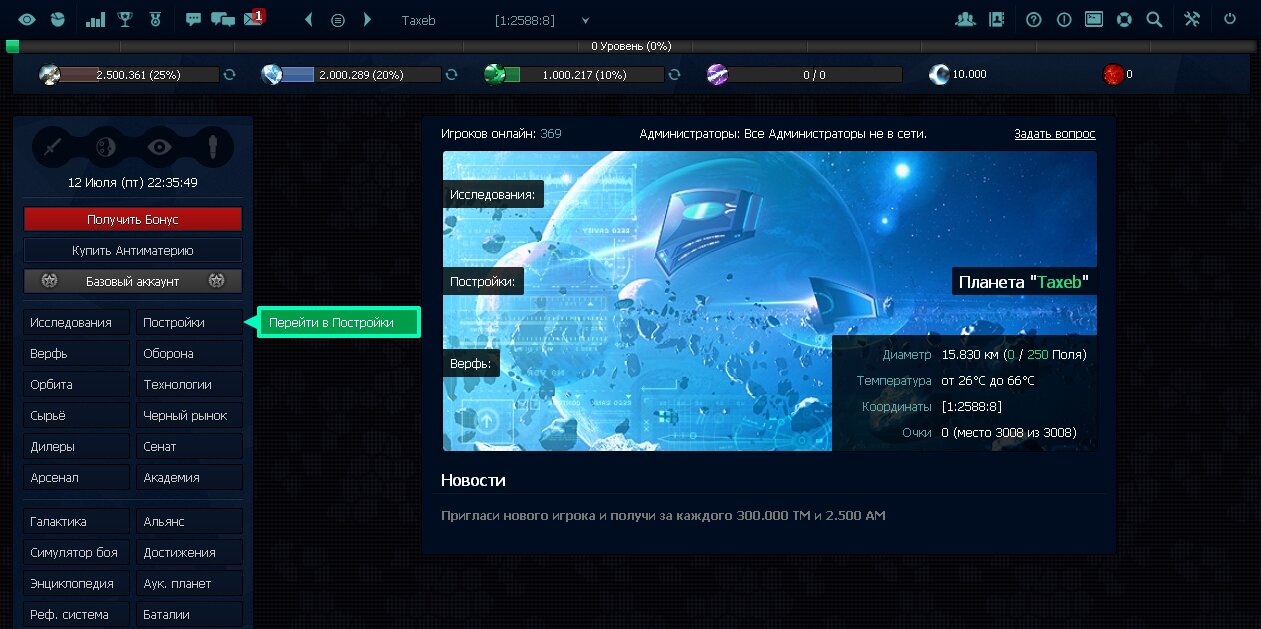Open the lifebuoy support icon

coord(1124,19)
